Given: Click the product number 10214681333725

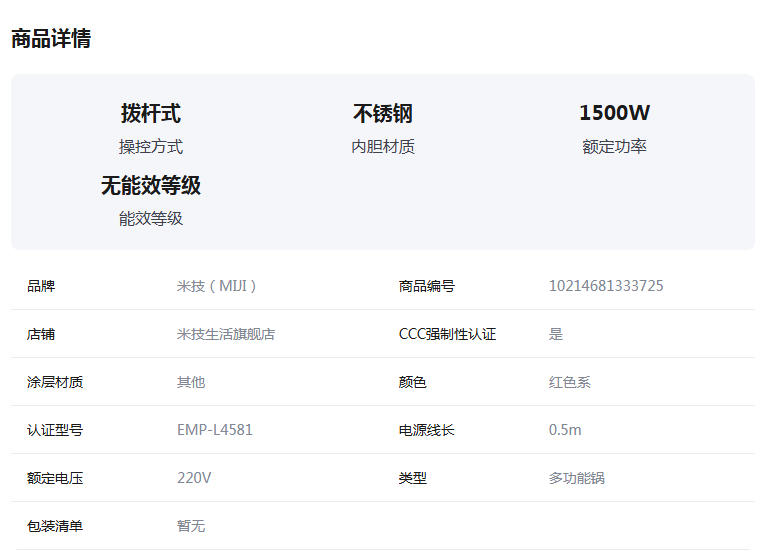Looking at the screenshot, I should tap(606, 286).
